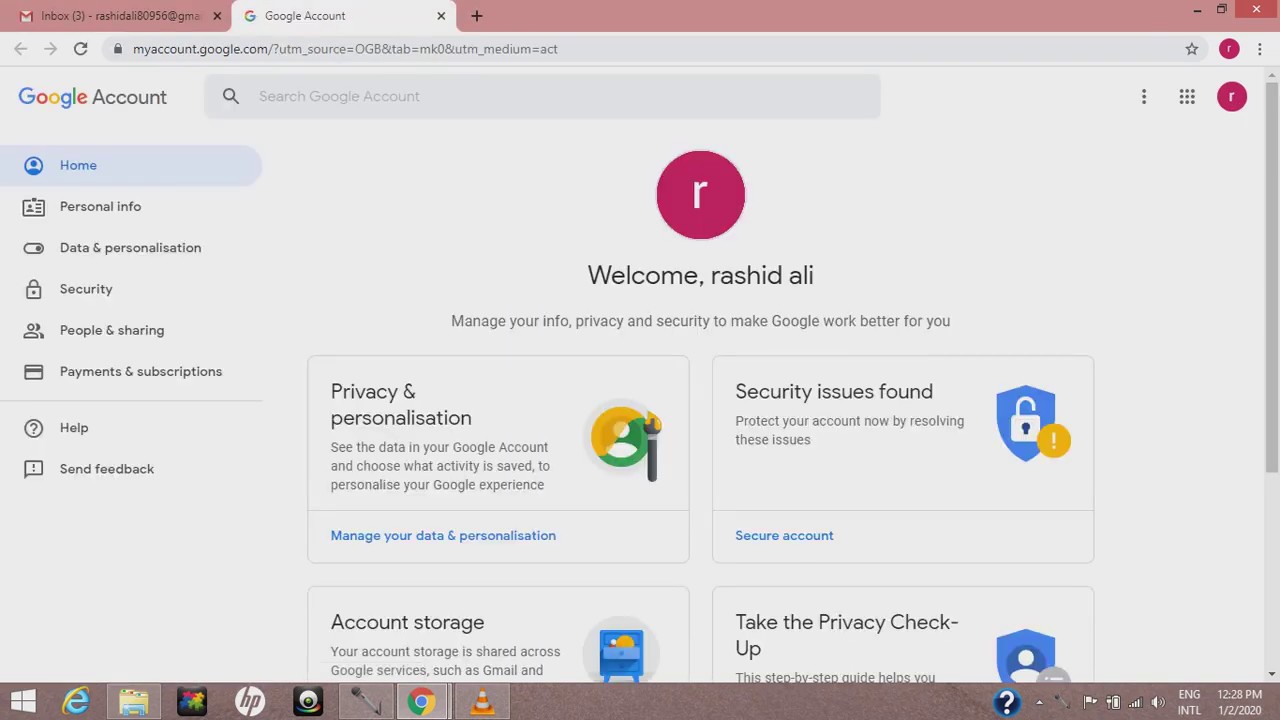Click the Data & personalisation toggle icon
Screen dimensions: 1280x720
tap(33, 248)
